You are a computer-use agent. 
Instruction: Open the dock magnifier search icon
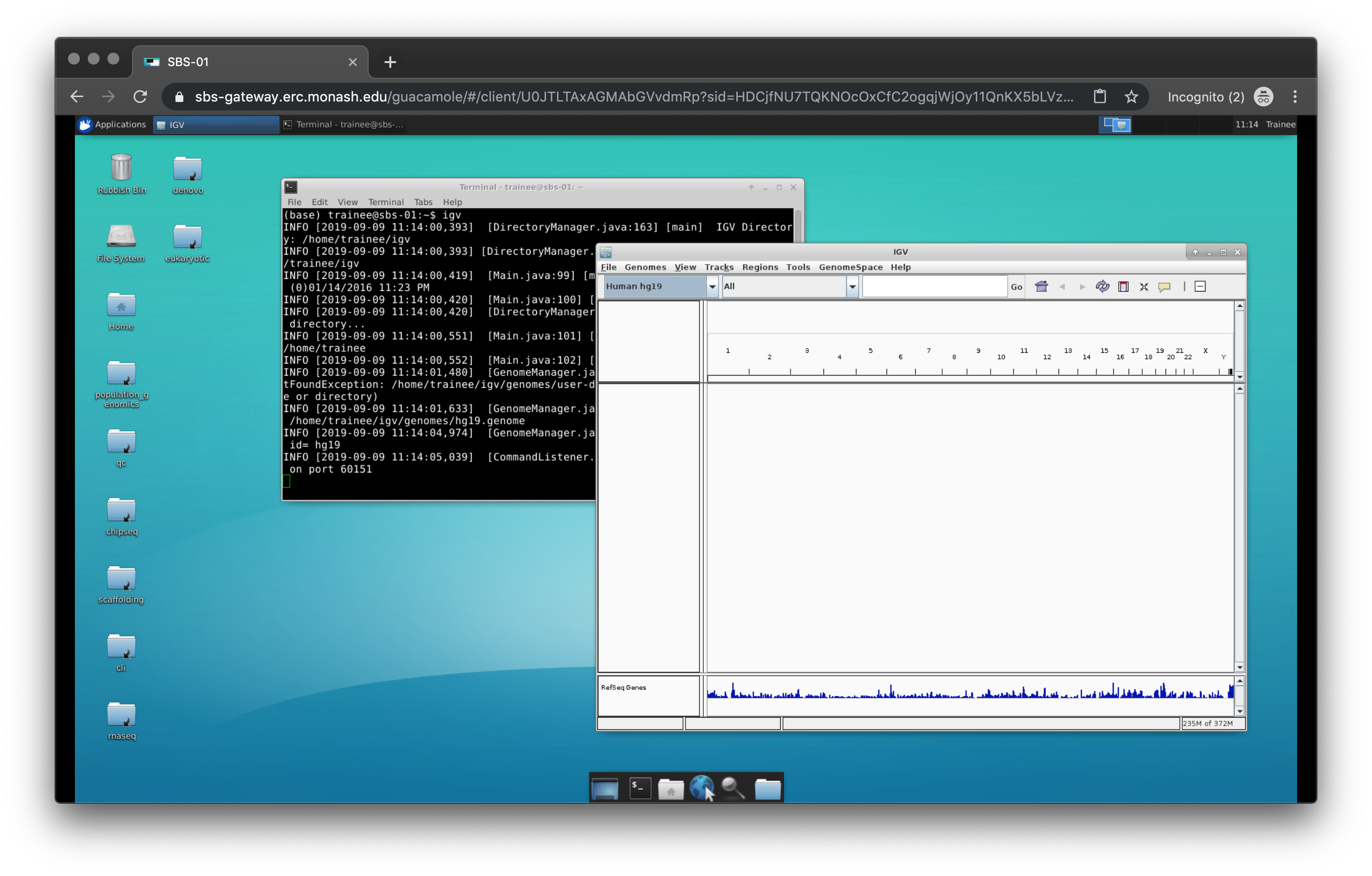tap(733, 788)
